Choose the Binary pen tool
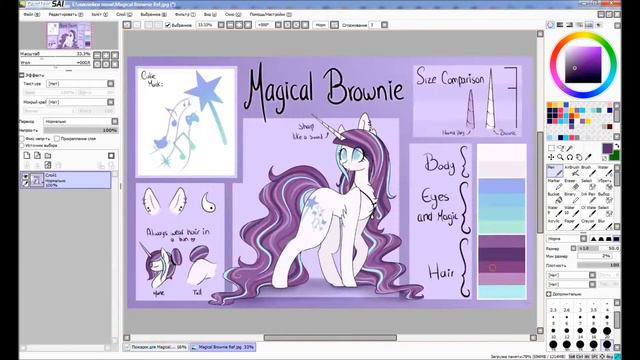Screen dimensions: 640x360 571,198
